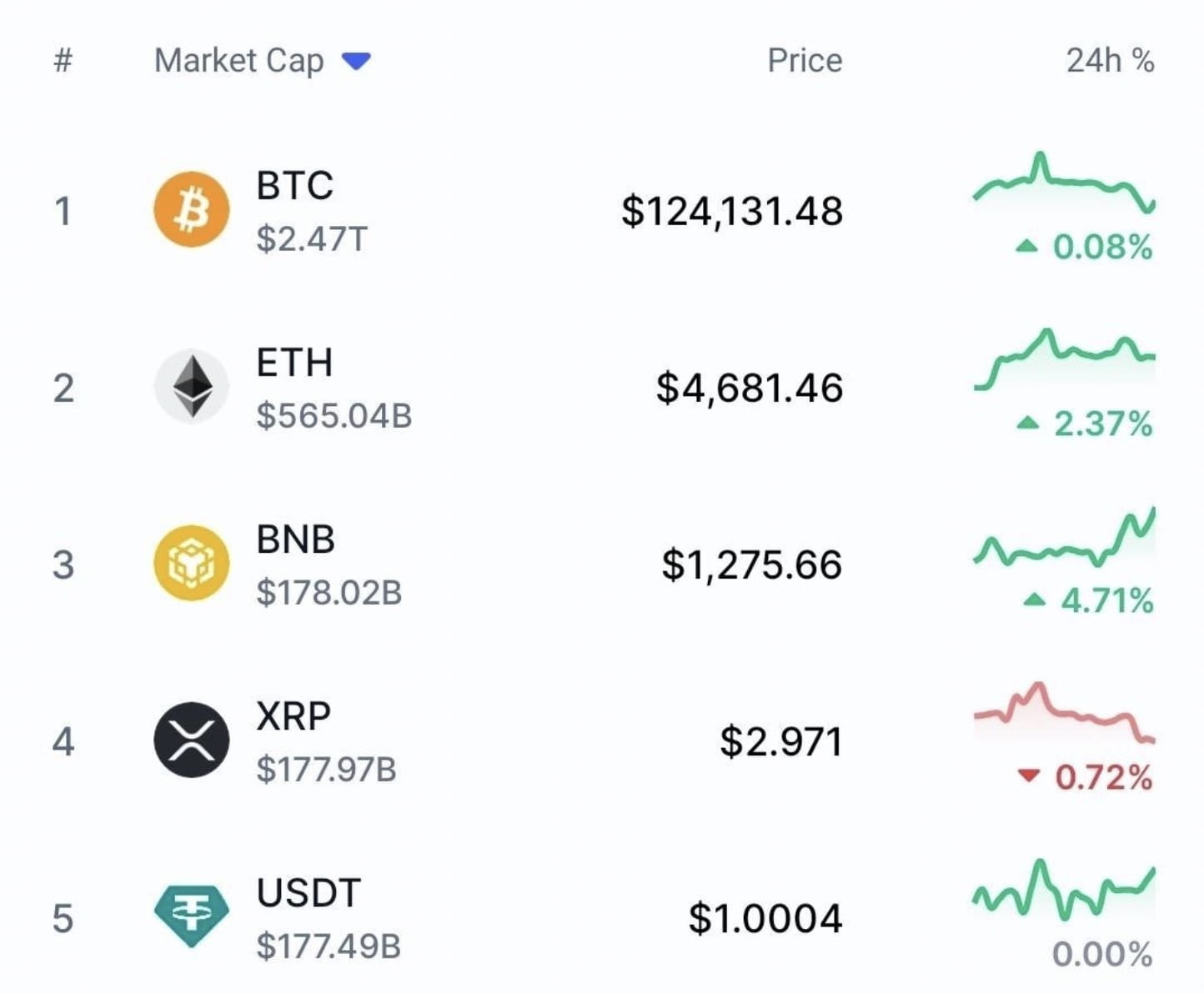Viewport: 1204px width, 994px height.
Task: Click the Price column header
Action: coord(803,60)
